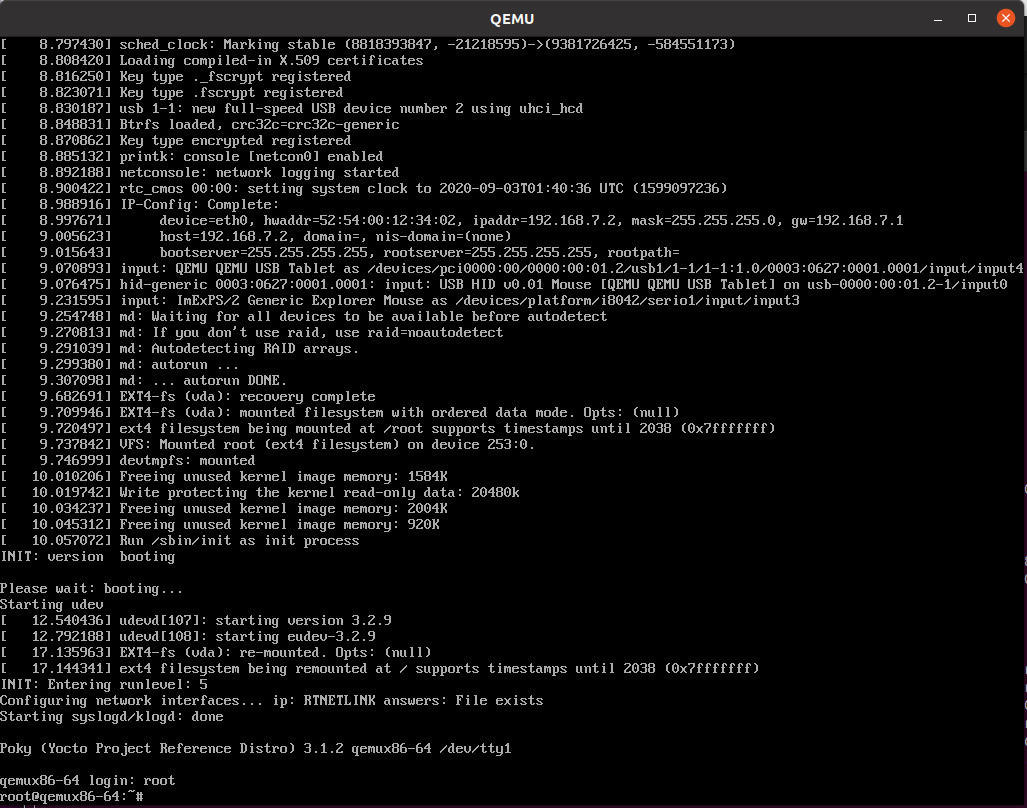
Task: Click 'Run /sbin/init as init process' line
Action: coord(180,541)
